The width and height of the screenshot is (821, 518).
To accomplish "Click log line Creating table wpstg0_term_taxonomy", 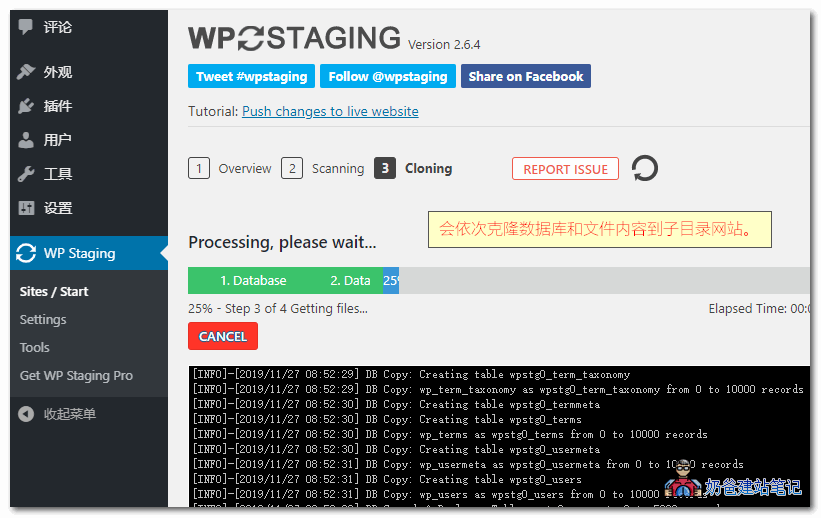I will pos(412,374).
